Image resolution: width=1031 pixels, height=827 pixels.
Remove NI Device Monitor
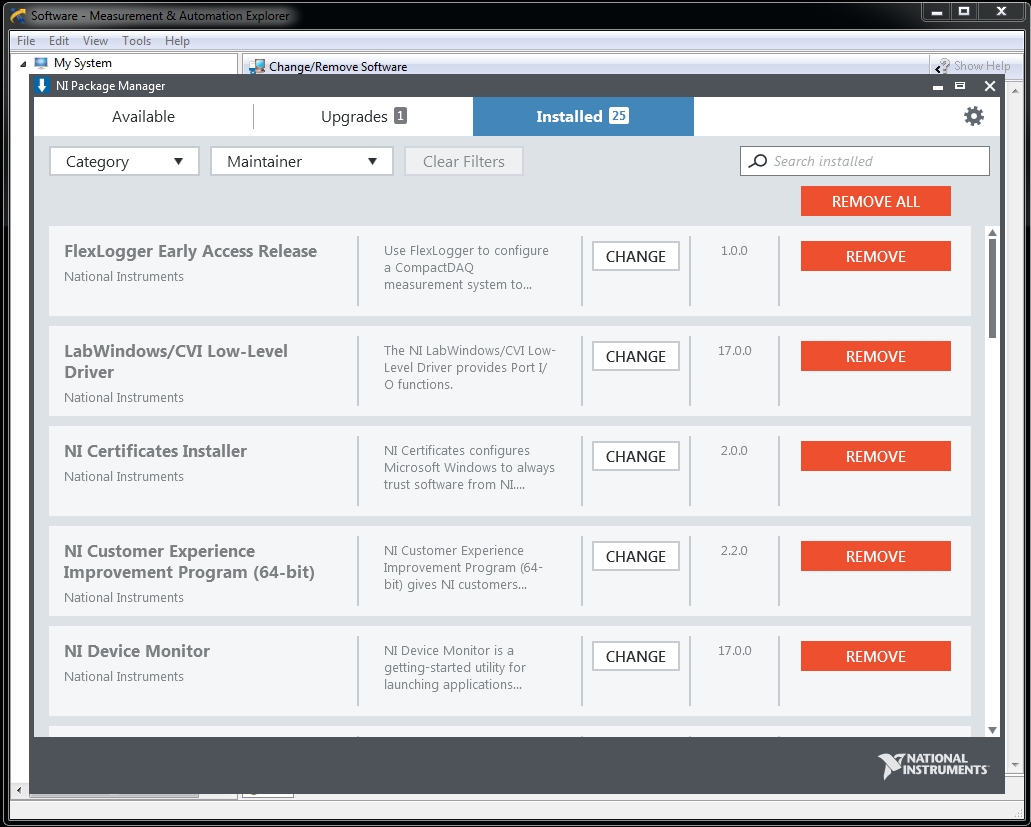[x=875, y=656]
